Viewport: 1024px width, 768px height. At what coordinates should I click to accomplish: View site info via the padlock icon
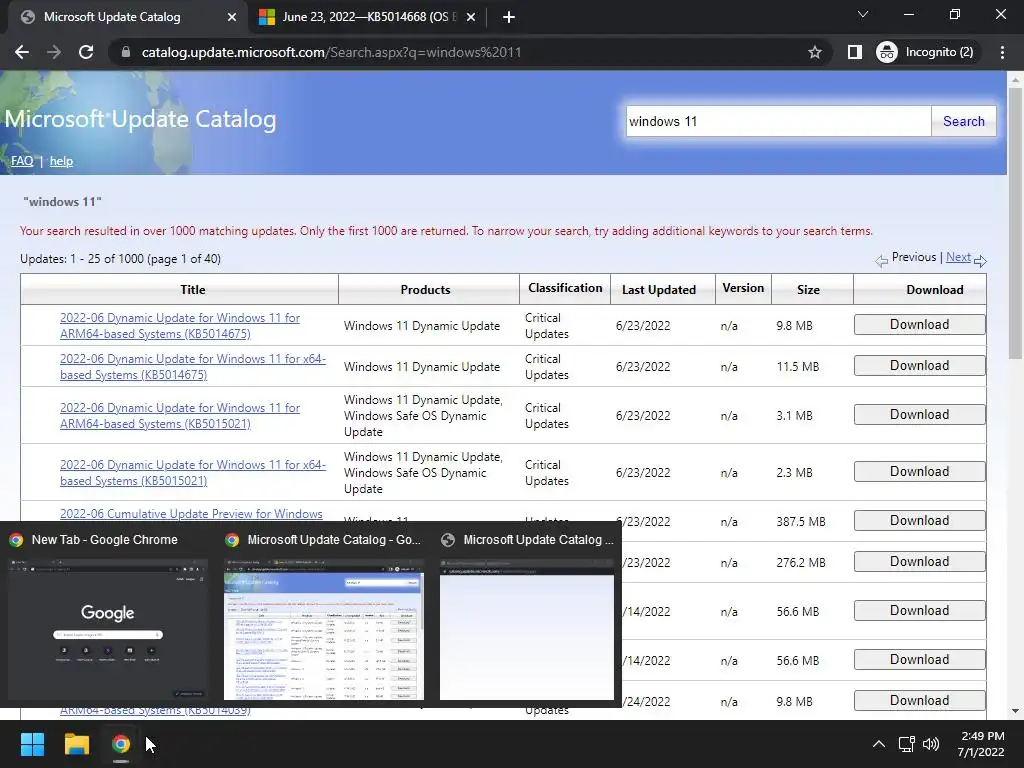(126, 52)
